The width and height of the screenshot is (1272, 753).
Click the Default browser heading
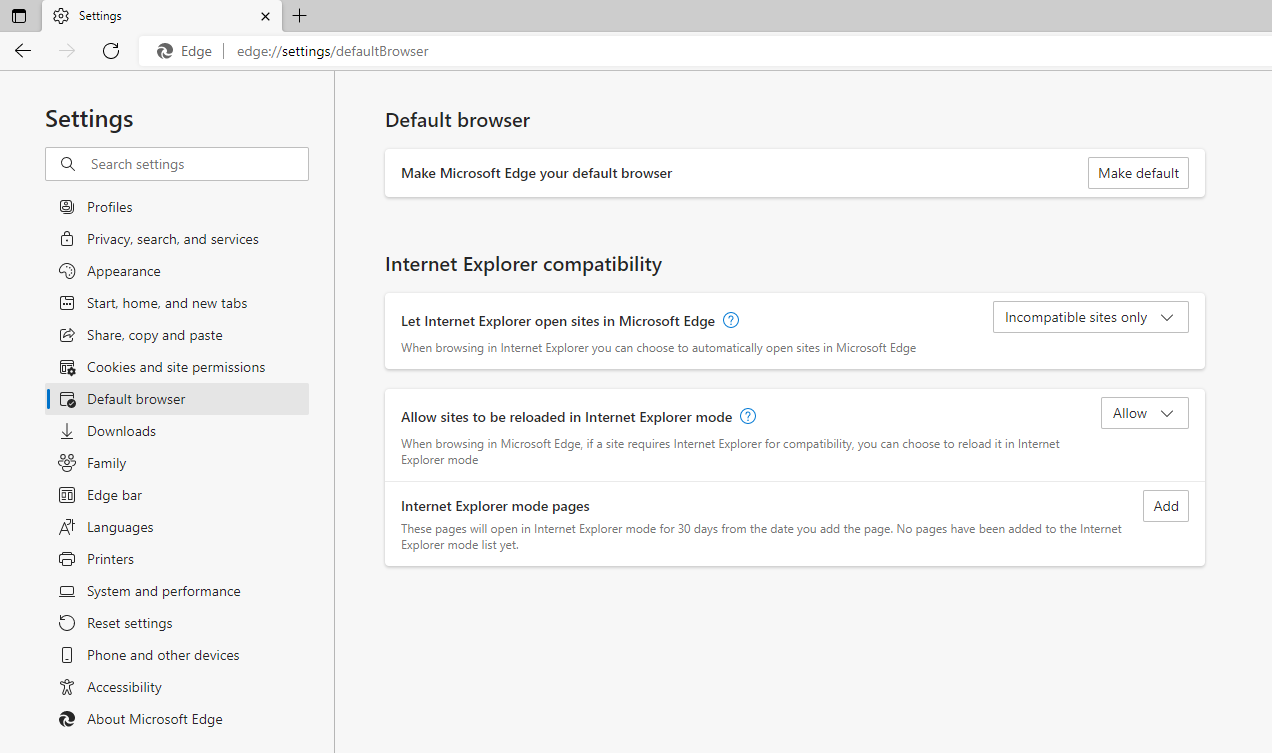[457, 121]
